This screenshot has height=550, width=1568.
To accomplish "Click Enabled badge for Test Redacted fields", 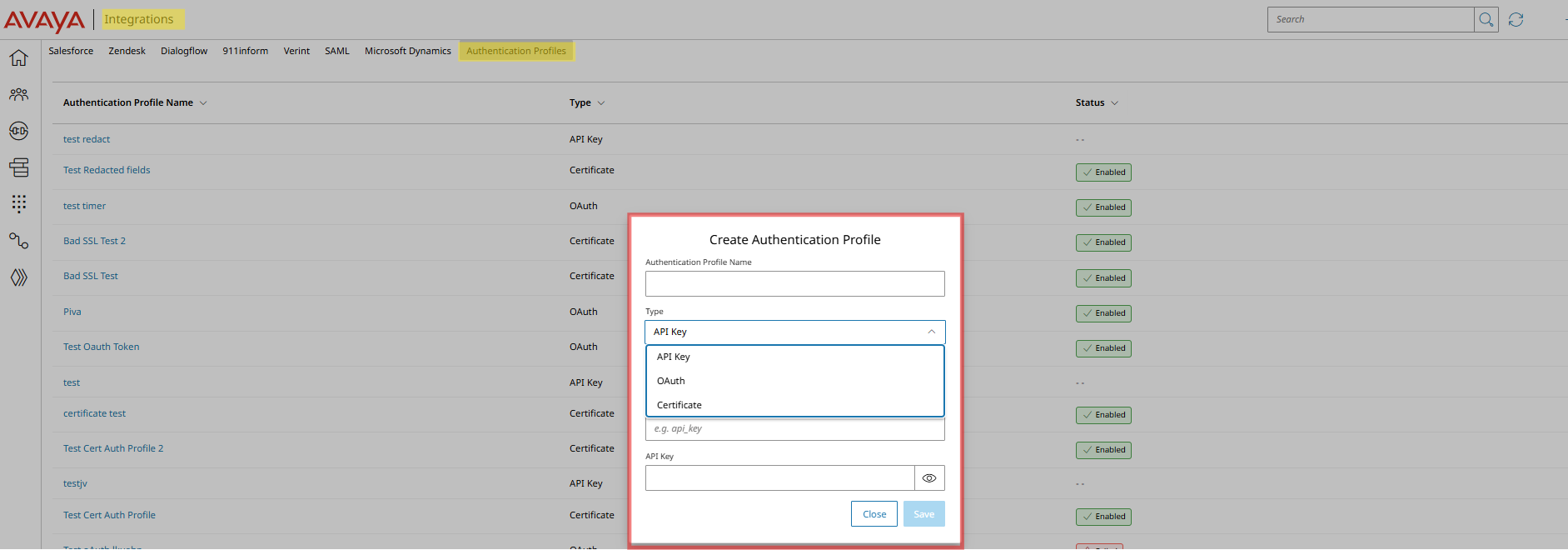I will (1103, 172).
